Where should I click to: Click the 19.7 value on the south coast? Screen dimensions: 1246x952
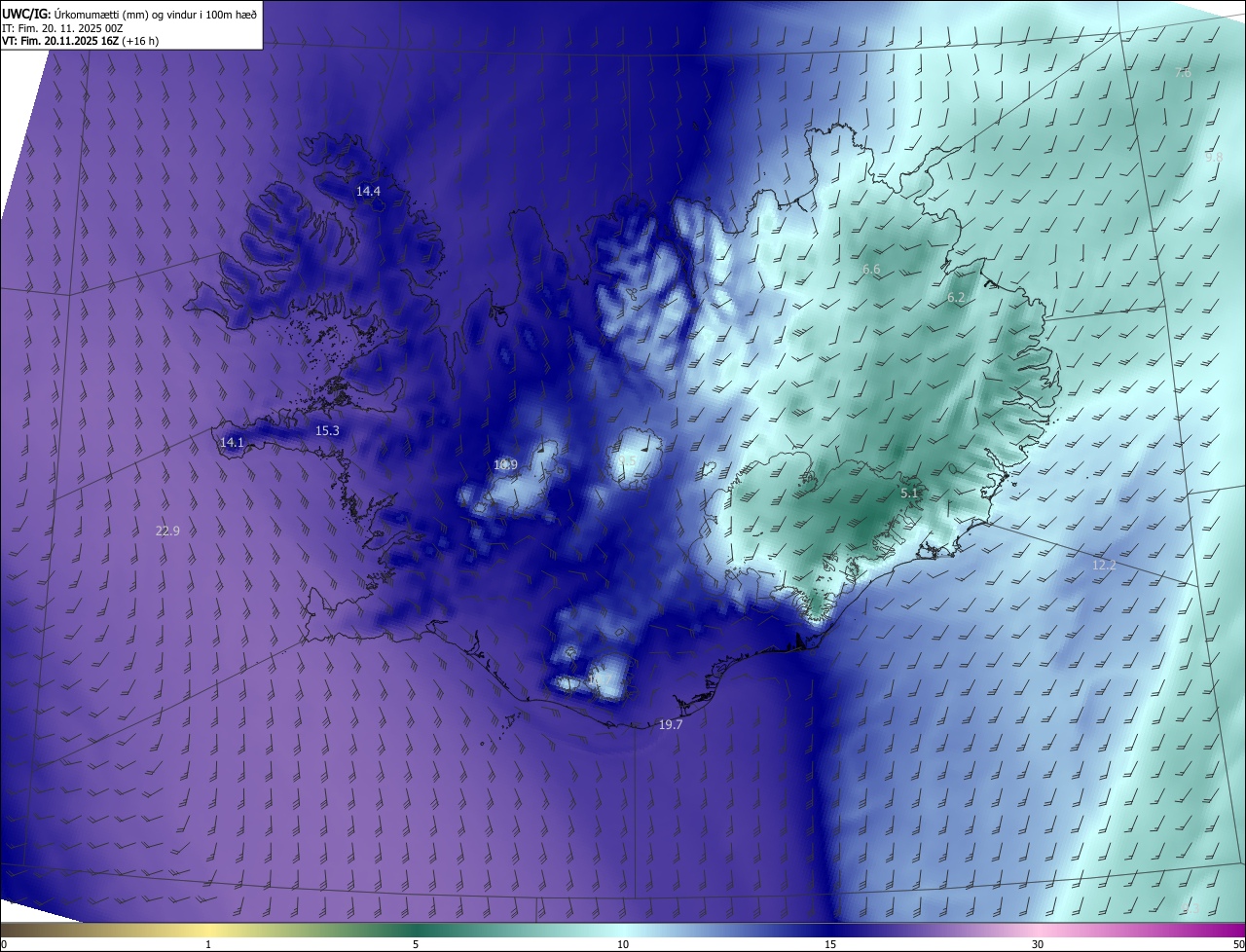(671, 725)
